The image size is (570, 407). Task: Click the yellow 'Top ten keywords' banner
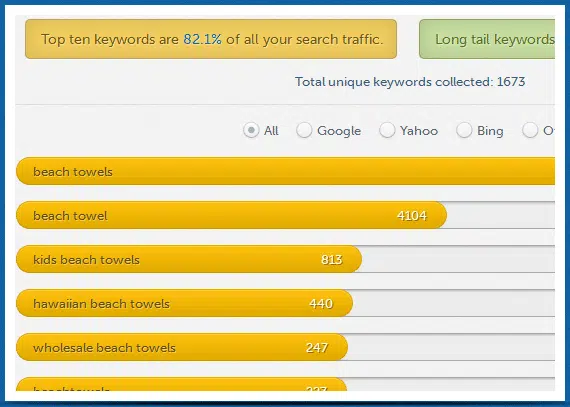pyautogui.click(x=211, y=39)
